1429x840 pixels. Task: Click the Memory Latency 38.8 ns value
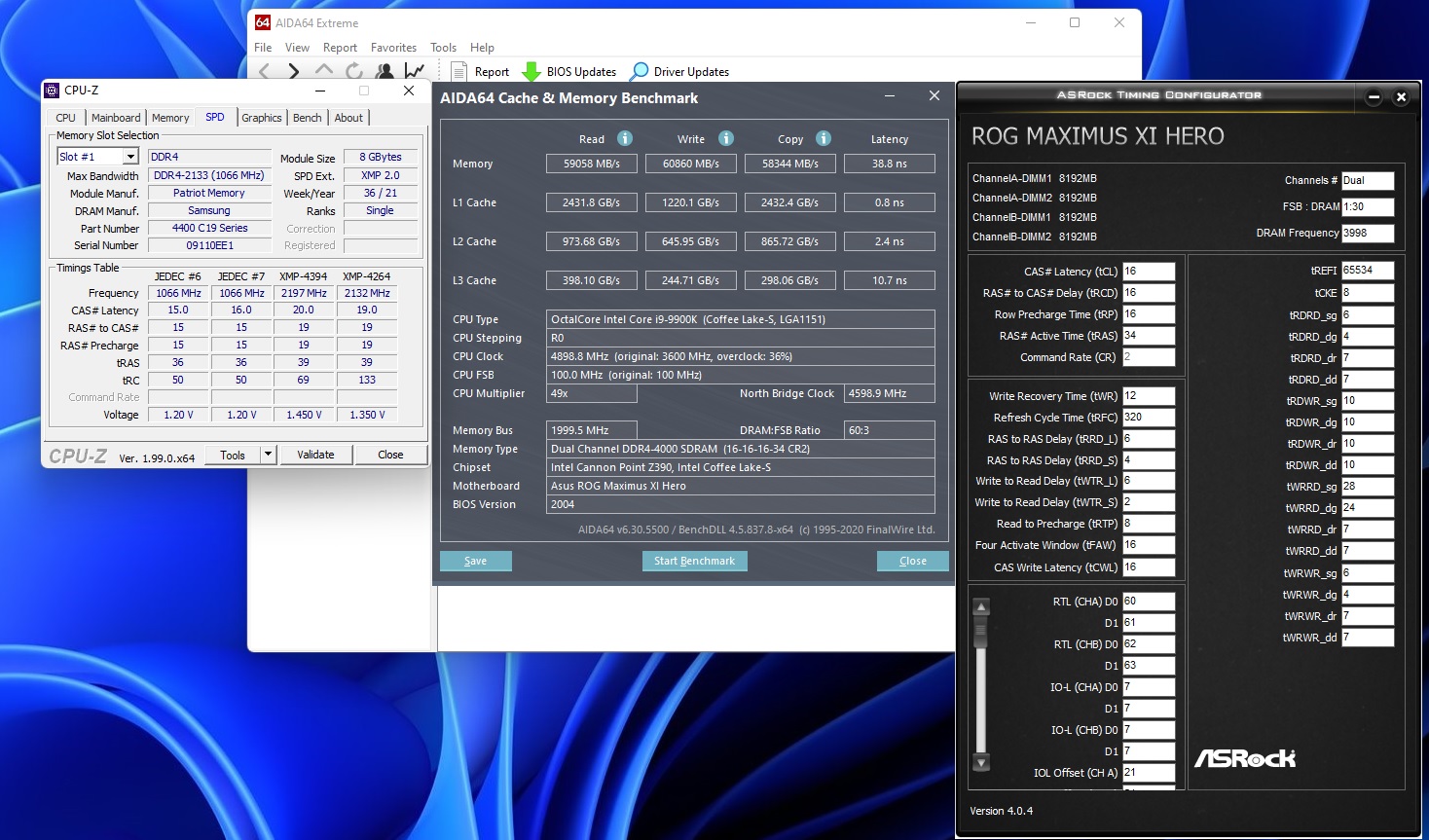pyautogui.click(x=890, y=164)
